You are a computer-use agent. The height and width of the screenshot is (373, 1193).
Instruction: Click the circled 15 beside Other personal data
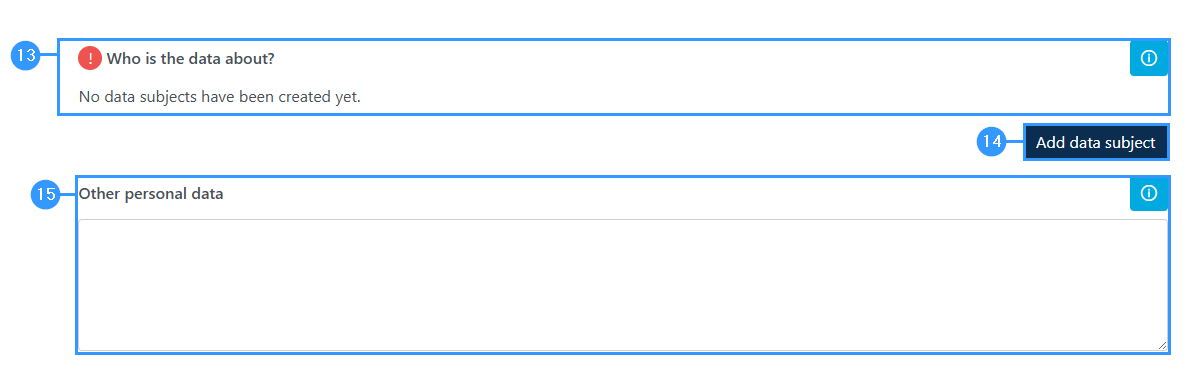[x=46, y=194]
